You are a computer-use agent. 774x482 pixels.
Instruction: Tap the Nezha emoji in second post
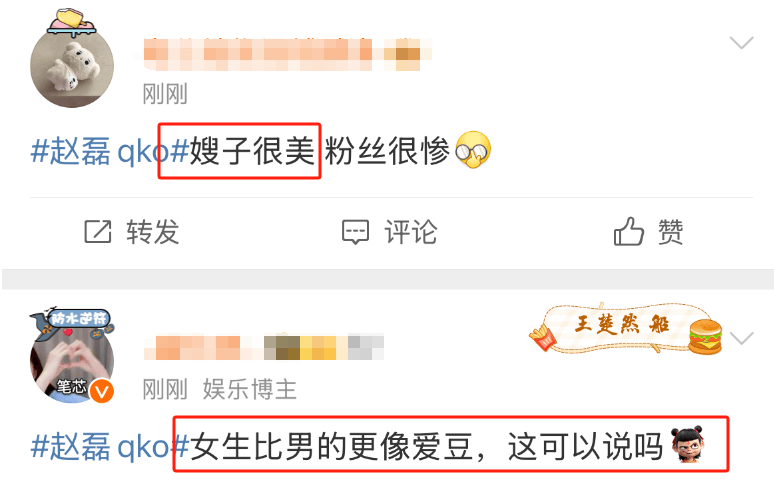pyautogui.click(x=687, y=444)
